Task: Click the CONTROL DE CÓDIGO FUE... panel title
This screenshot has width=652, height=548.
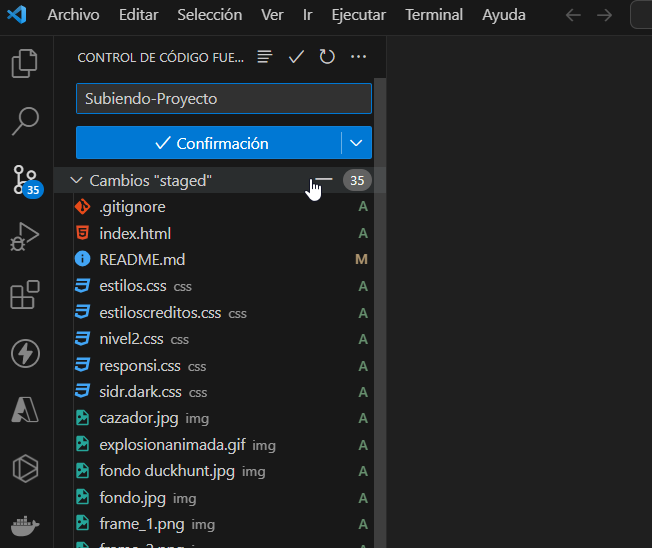Action: 161,57
